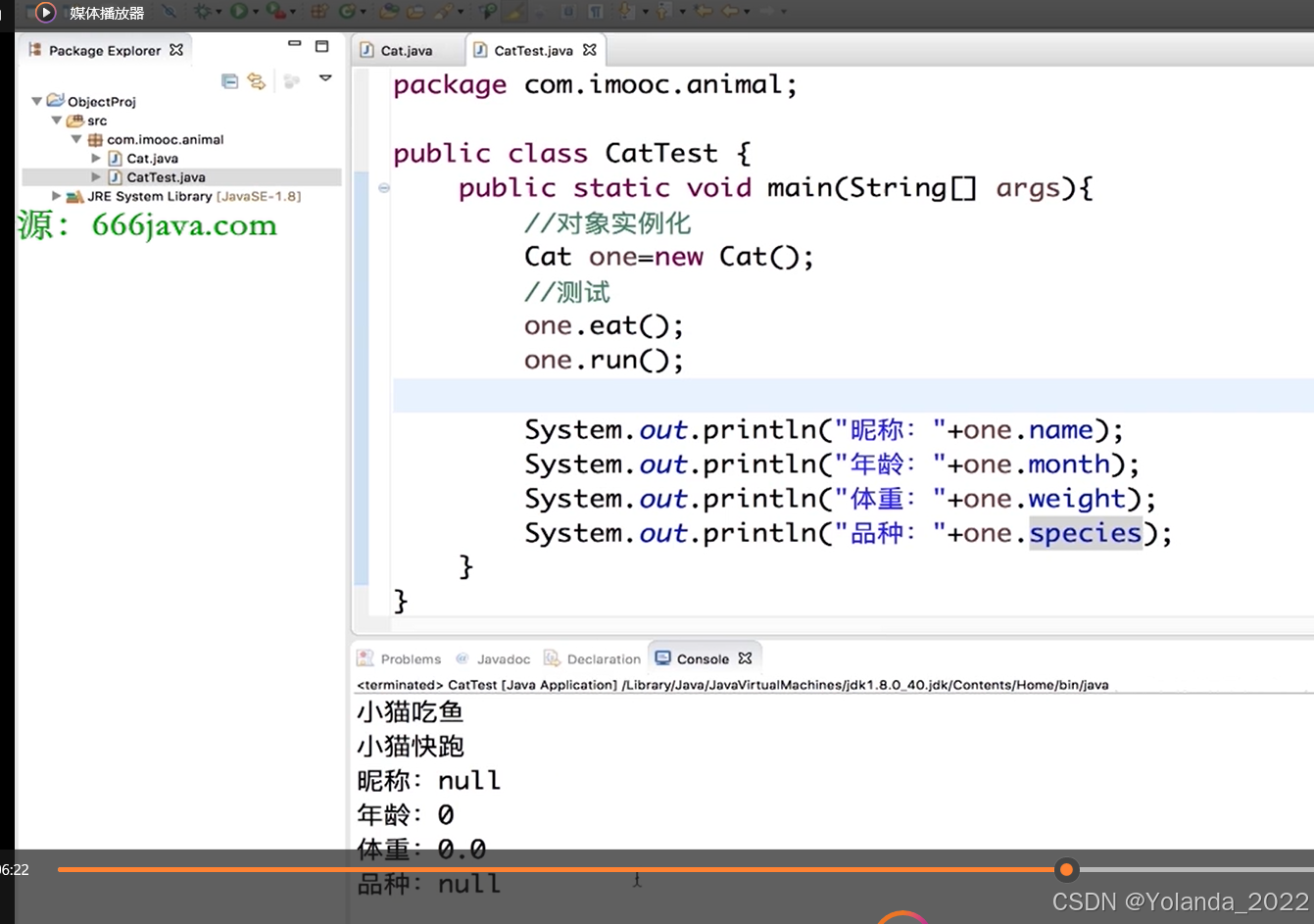The height and width of the screenshot is (924, 1314).
Task: Run the program with green Run icon
Action: pos(239,12)
